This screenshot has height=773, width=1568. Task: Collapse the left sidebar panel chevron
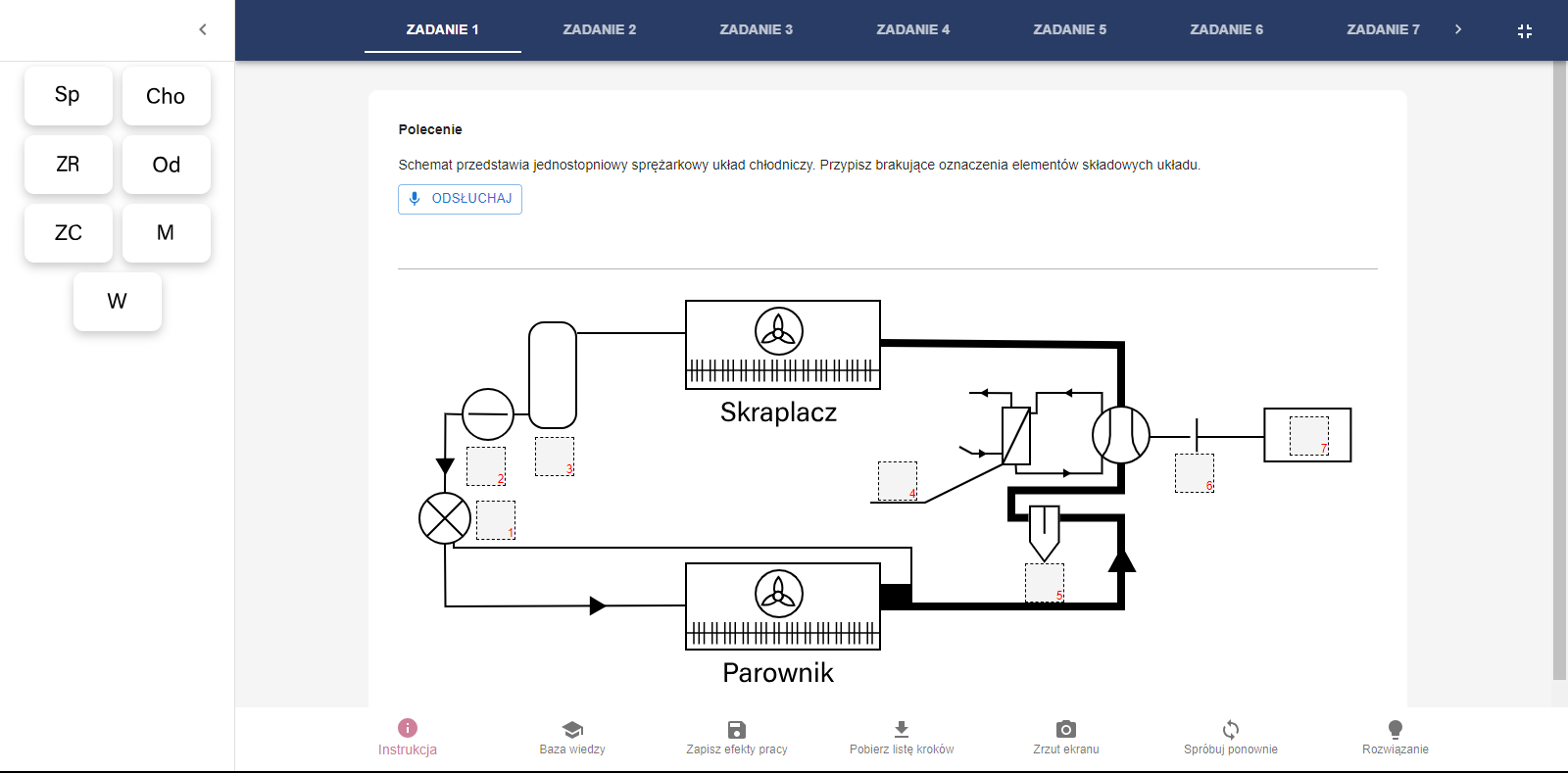(x=203, y=29)
